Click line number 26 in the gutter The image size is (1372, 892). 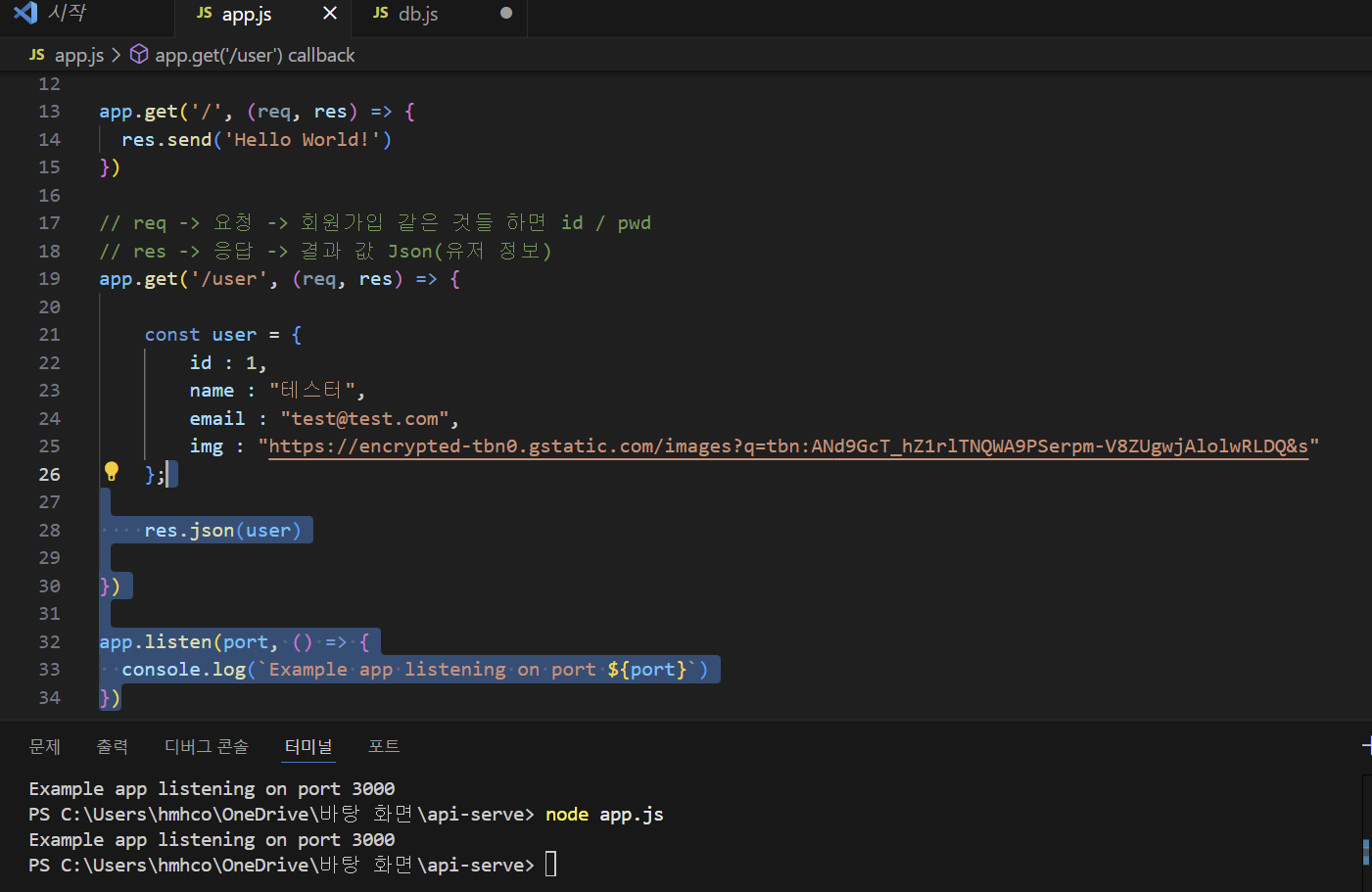(x=49, y=474)
